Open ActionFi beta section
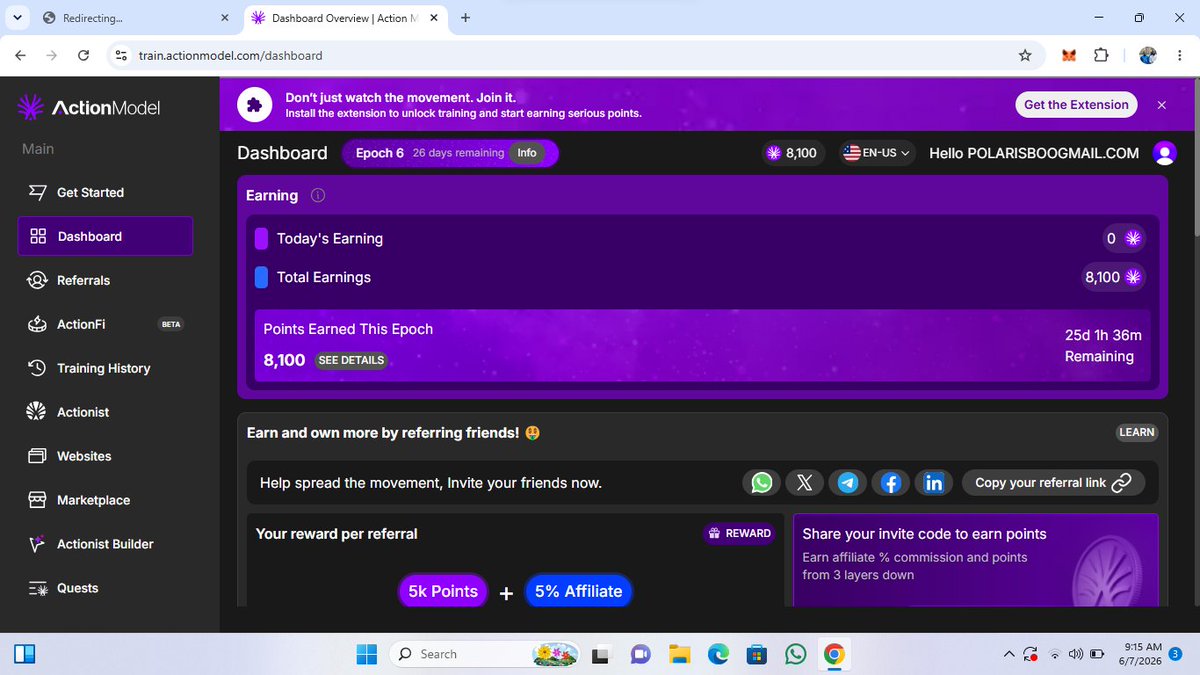The height and width of the screenshot is (675, 1200). click(105, 324)
